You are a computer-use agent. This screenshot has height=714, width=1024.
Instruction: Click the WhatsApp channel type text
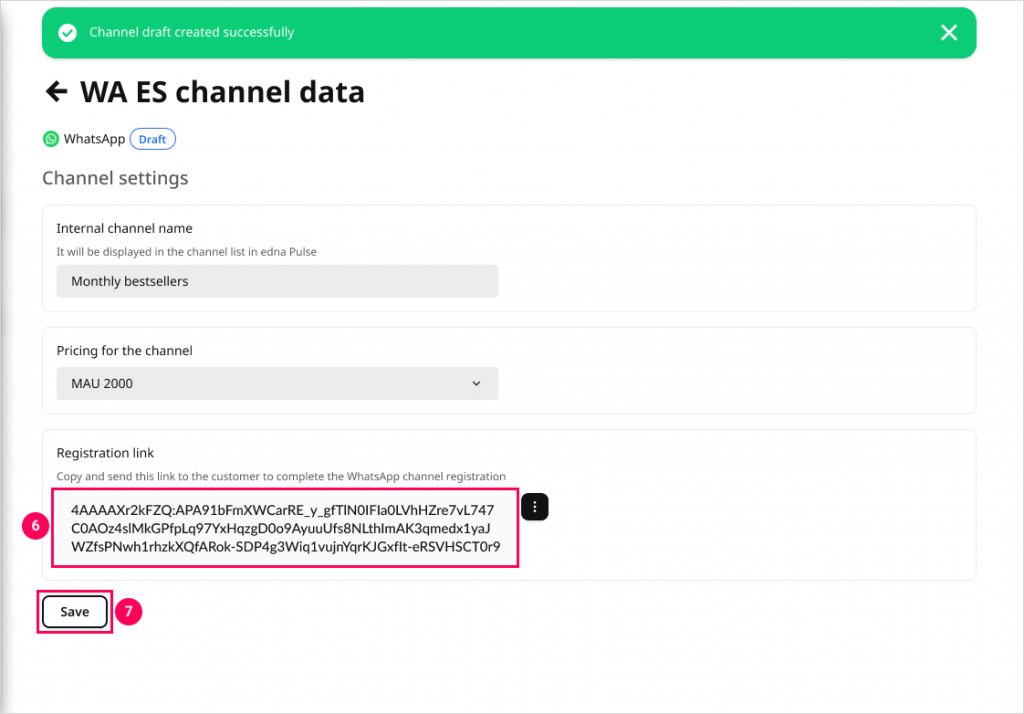(94, 139)
